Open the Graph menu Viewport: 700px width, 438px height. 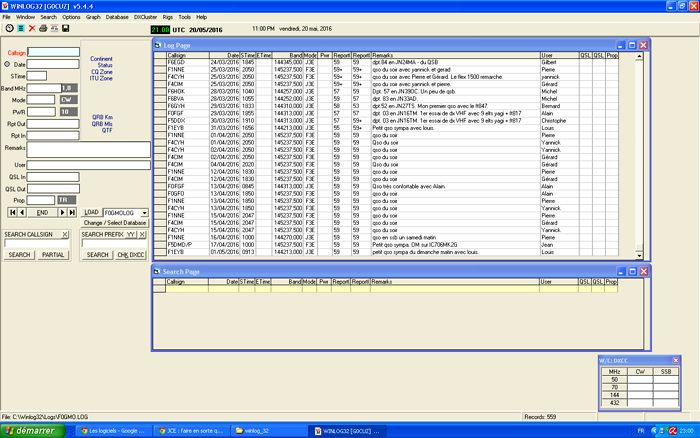point(93,17)
